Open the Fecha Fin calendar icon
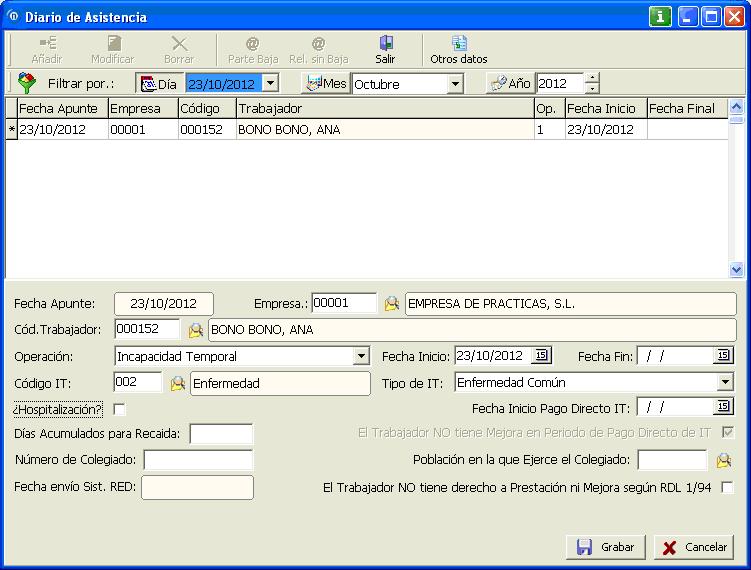The height and width of the screenshot is (570, 751). click(x=723, y=355)
